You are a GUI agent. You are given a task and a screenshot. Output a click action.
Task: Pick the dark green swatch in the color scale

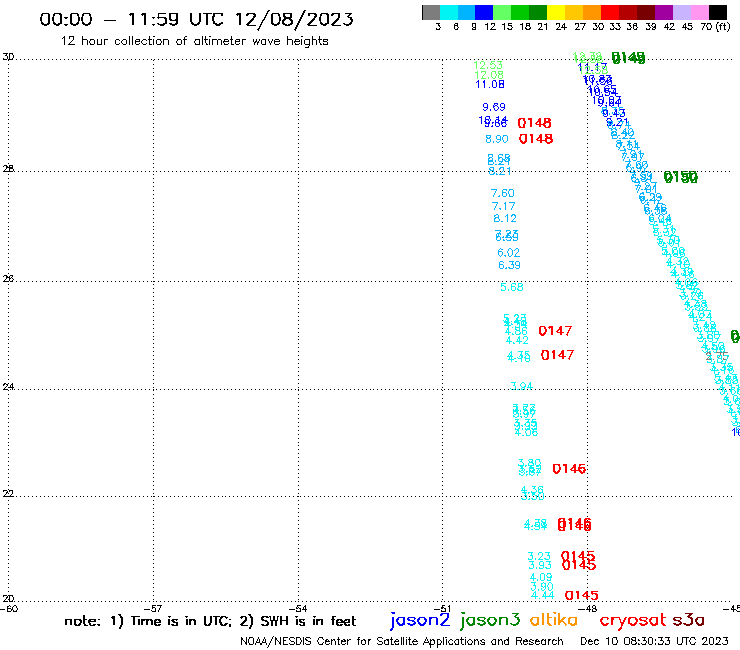[538, 12]
